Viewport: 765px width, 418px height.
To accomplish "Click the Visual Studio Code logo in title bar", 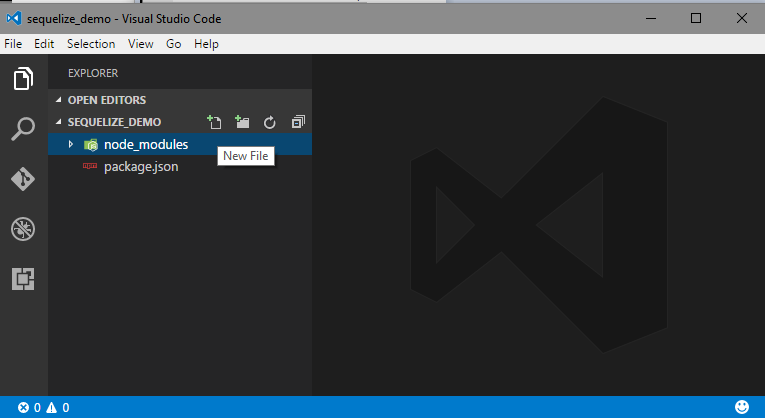I will [x=14, y=19].
